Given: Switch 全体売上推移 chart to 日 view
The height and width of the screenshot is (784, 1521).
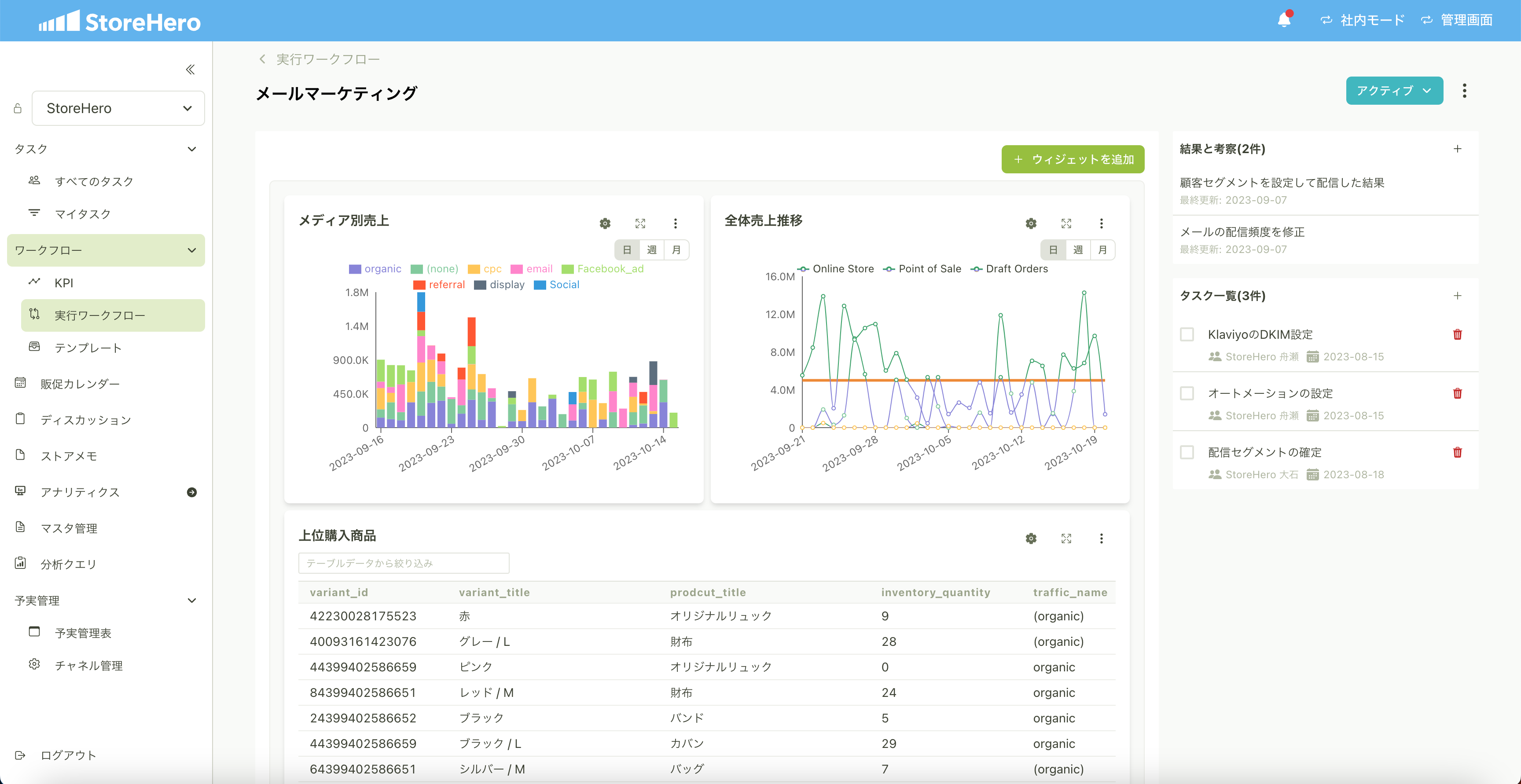Looking at the screenshot, I should [1053, 250].
